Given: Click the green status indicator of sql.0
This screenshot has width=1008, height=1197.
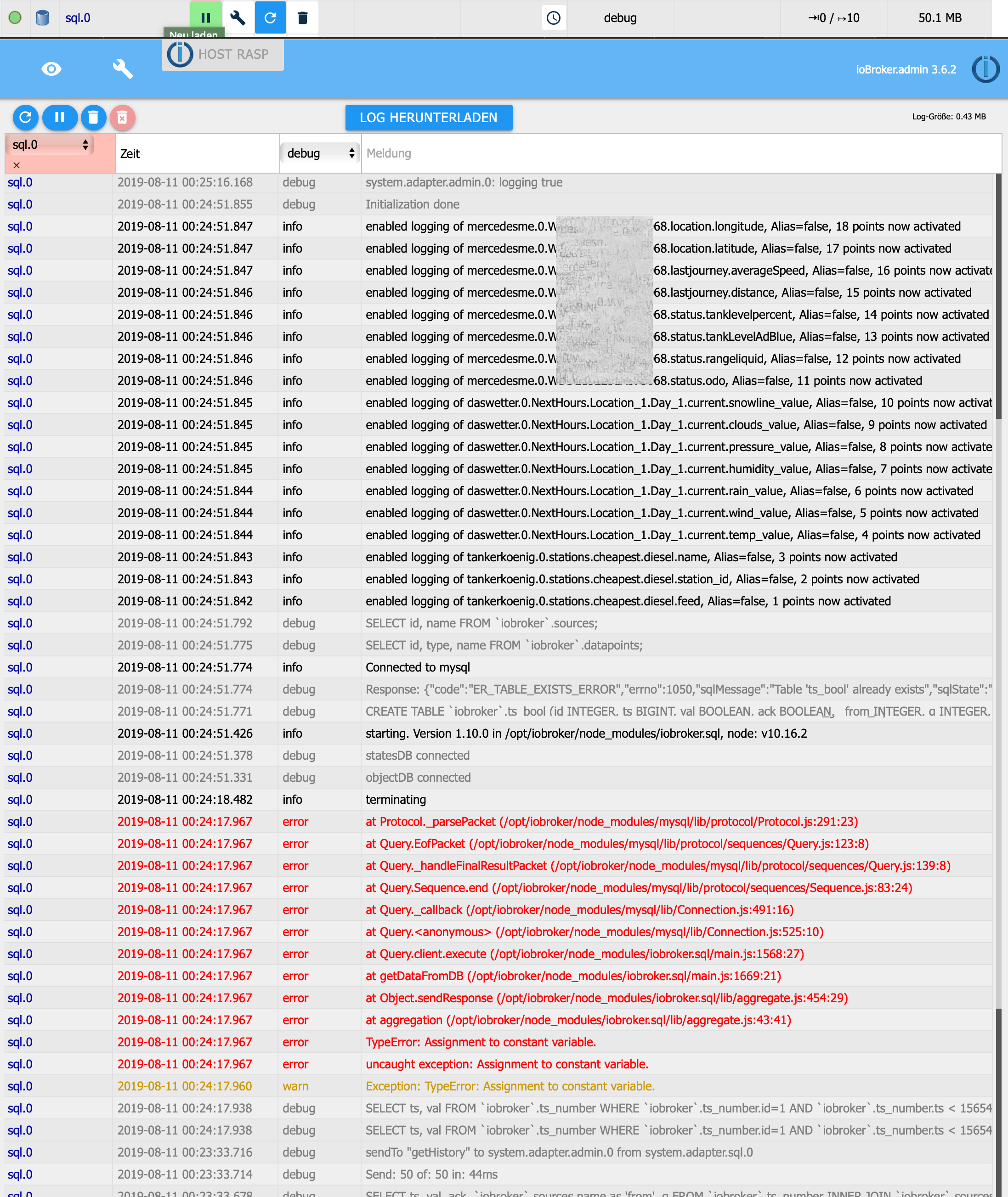Looking at the screenshot, I should click(x=16, y=18).
